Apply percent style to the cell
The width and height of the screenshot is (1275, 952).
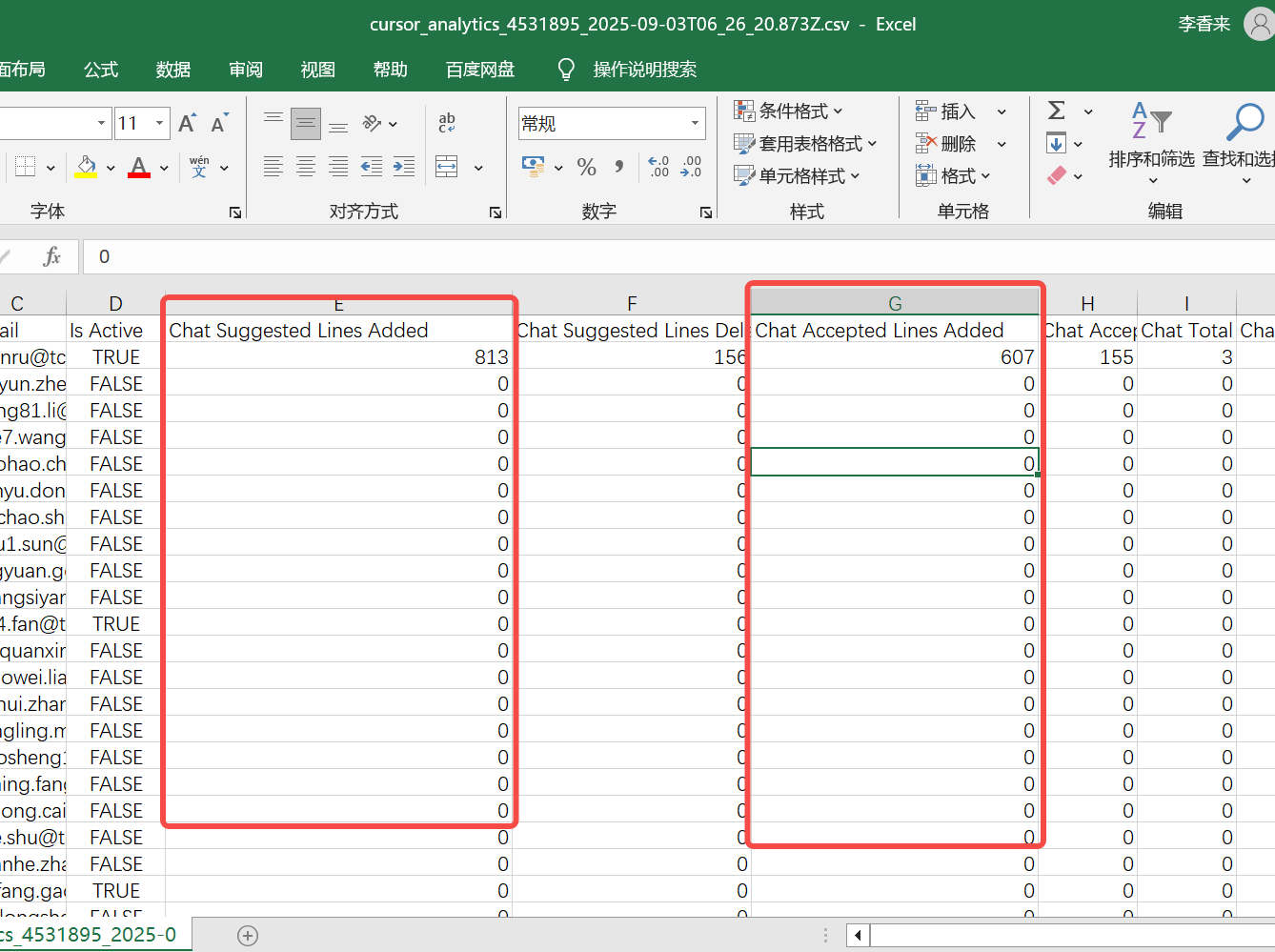coord(587,168)
